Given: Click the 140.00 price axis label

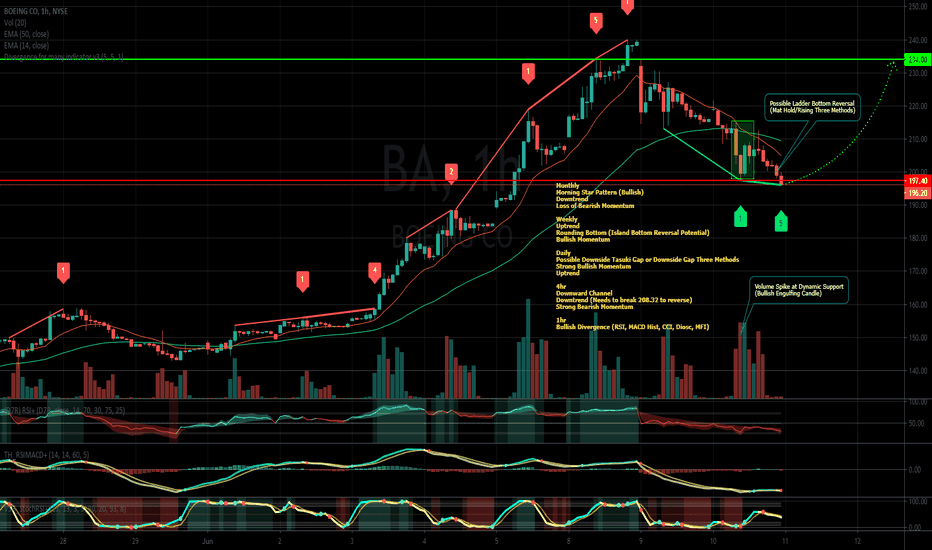Looking at the screenshot, I should pyautogui.click(x=917, y=370).
